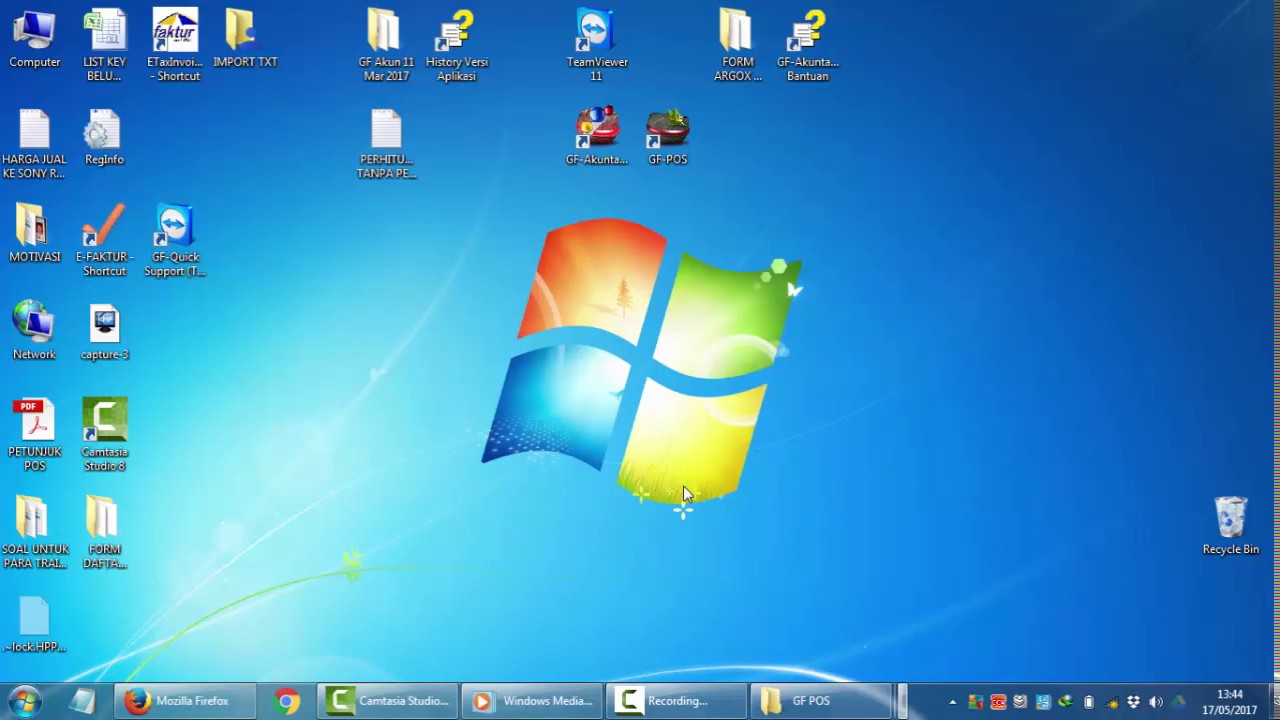This screenshot has width=1280, height=720.
Task: Select the Network desktop icon
Action: pos(34,331)
